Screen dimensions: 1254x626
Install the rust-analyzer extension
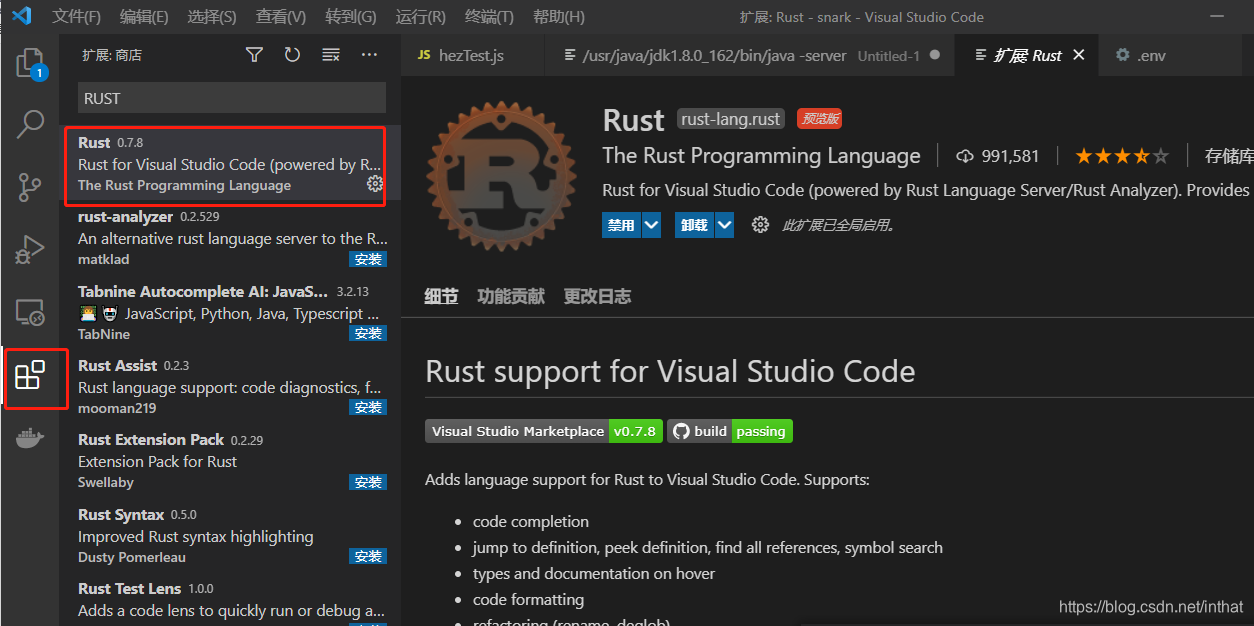tap(368, 258)
